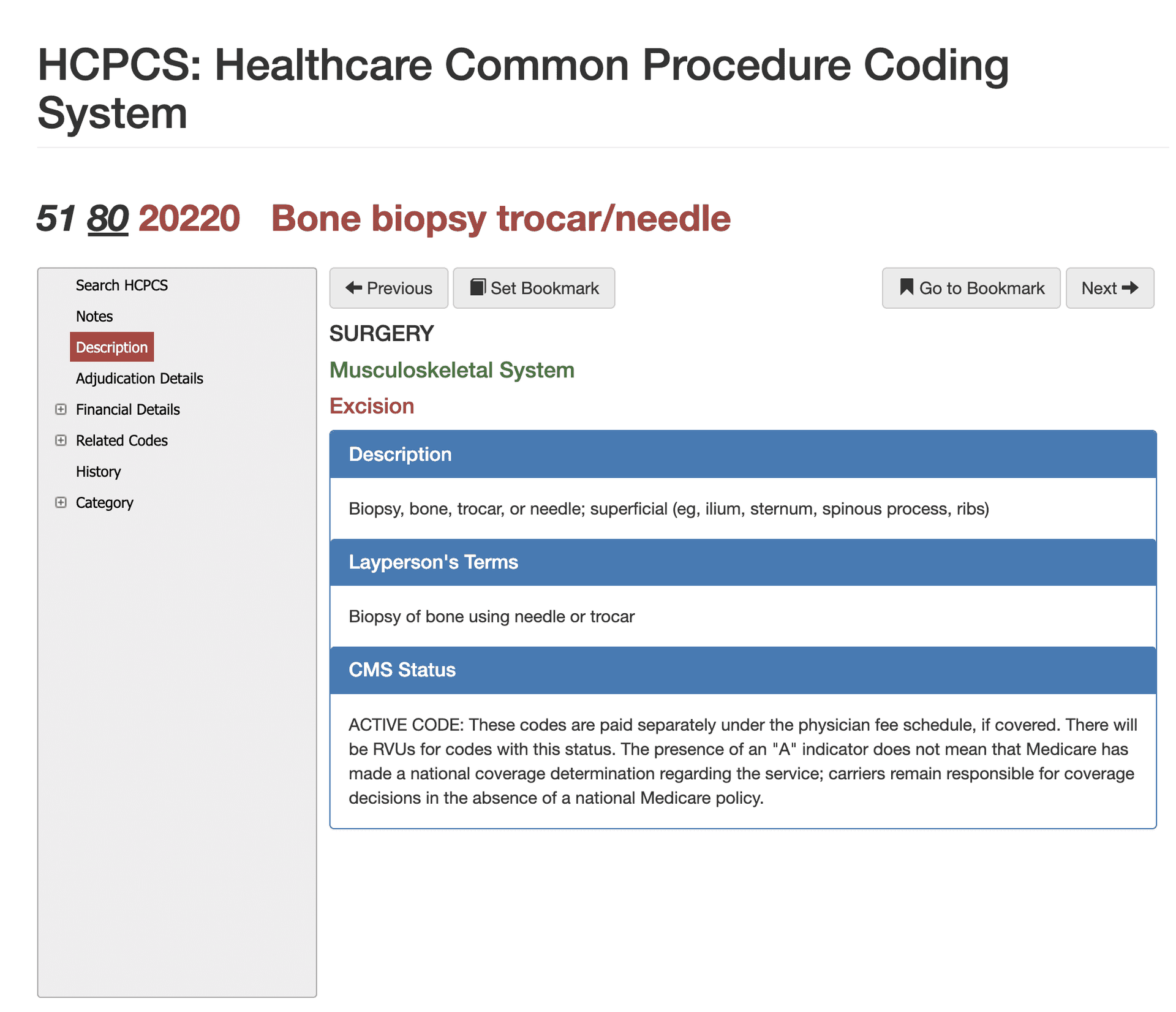
Task: Click the Related Codes label
Action: pyautogui.click(x=121, y=440)
